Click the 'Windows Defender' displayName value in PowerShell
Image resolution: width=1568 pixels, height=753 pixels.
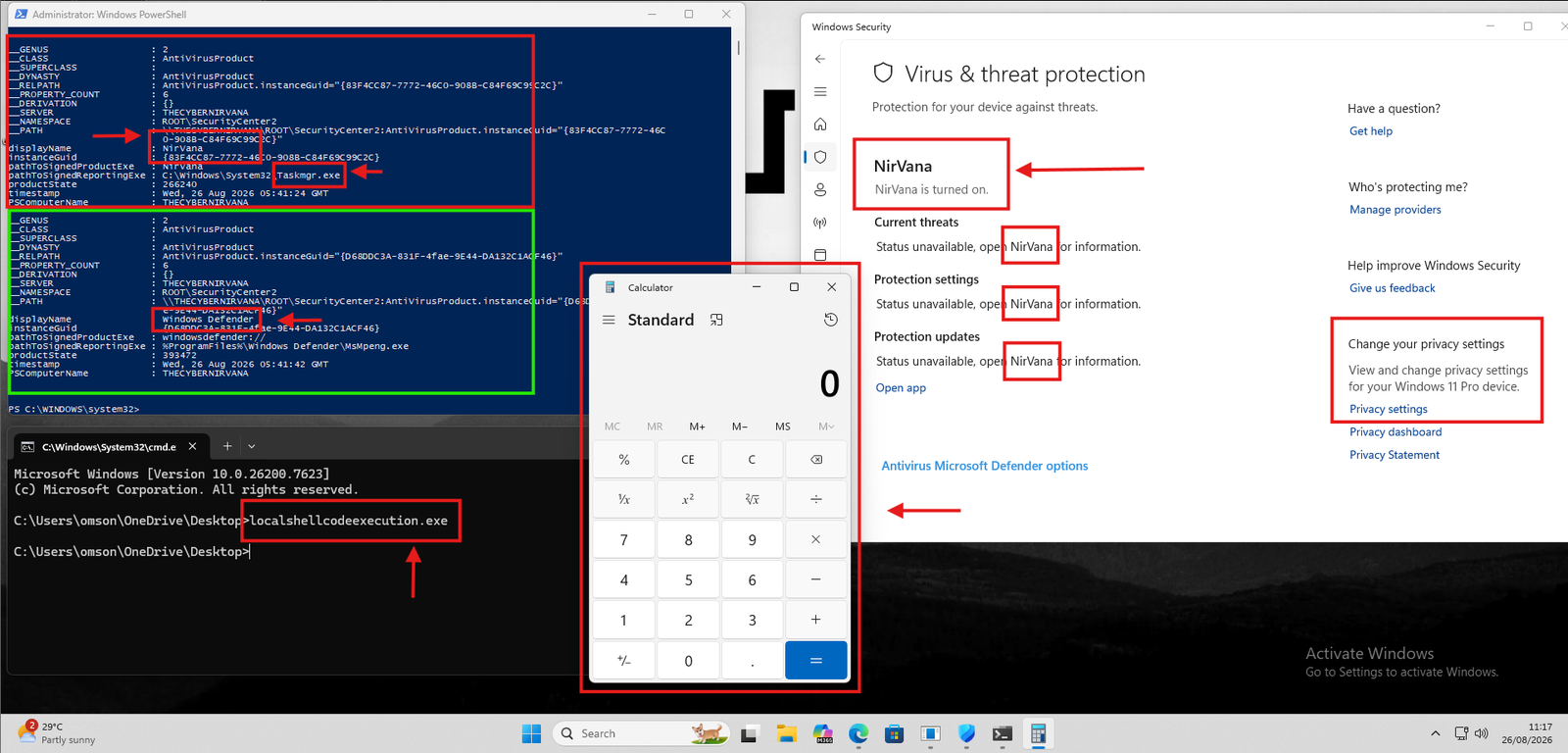pos(208,320)
